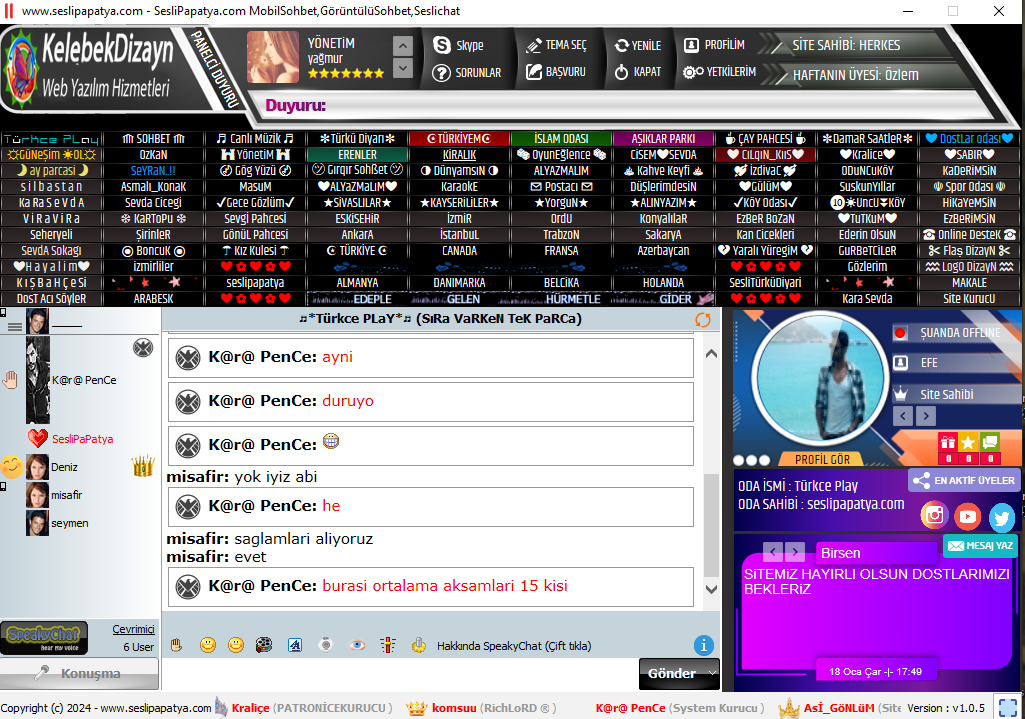
Task: Click the blue info icon in chat toolbar
Action: pos(704,646)
